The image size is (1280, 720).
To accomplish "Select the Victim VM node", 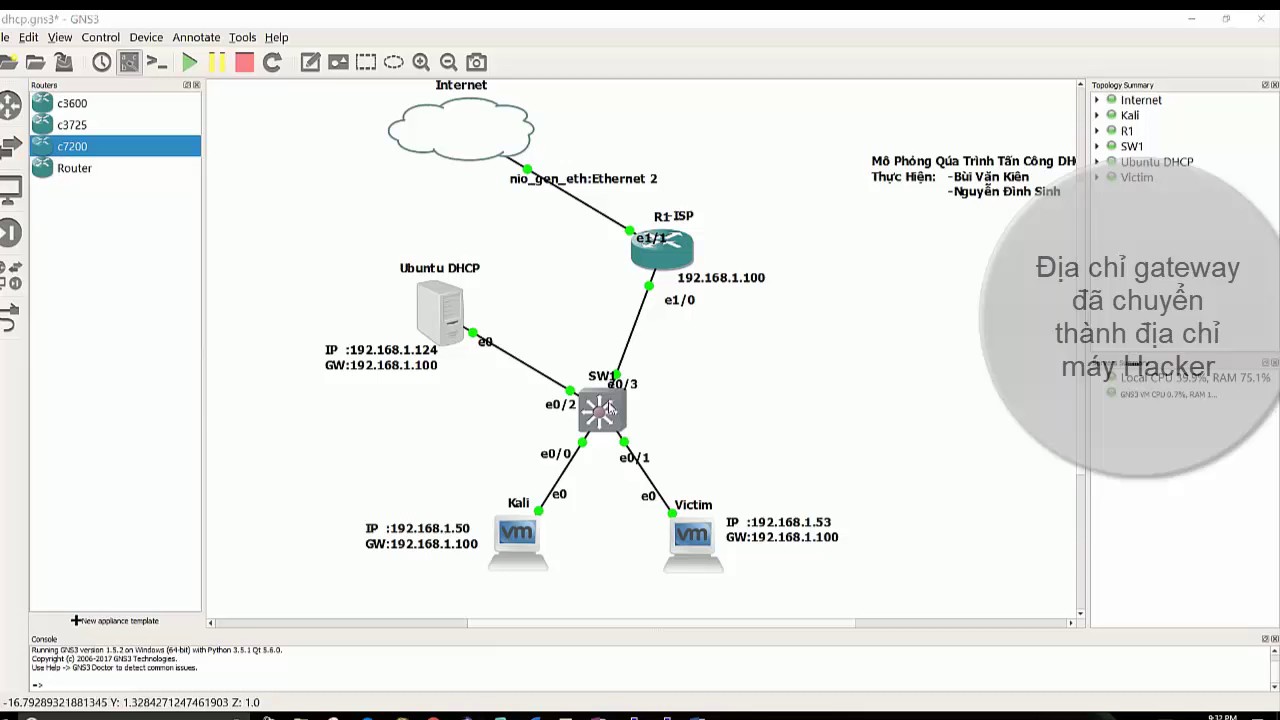I will pyautogui.click(x=693, y=545).
